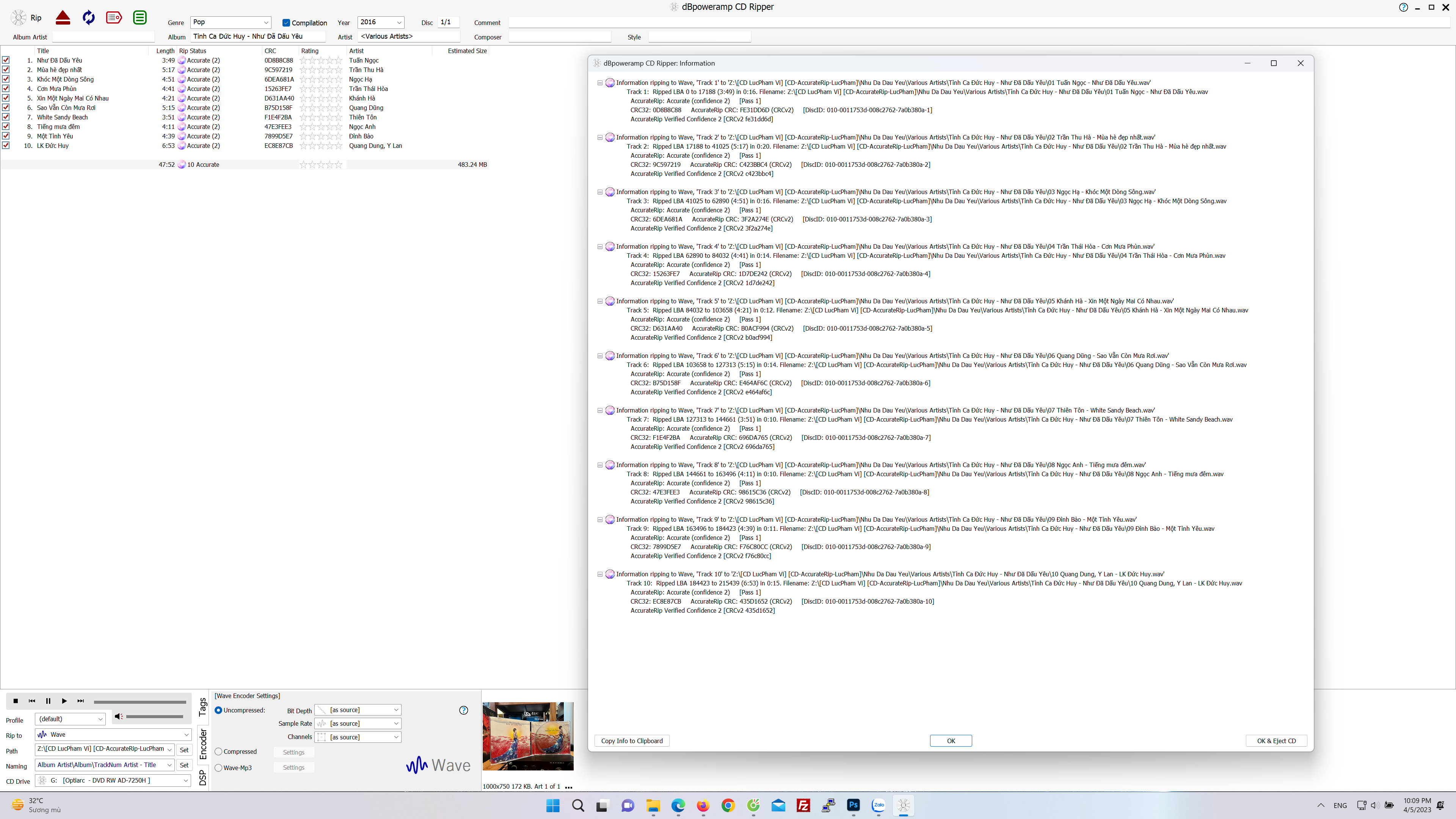Open the green options list icon

click(140, 18)
